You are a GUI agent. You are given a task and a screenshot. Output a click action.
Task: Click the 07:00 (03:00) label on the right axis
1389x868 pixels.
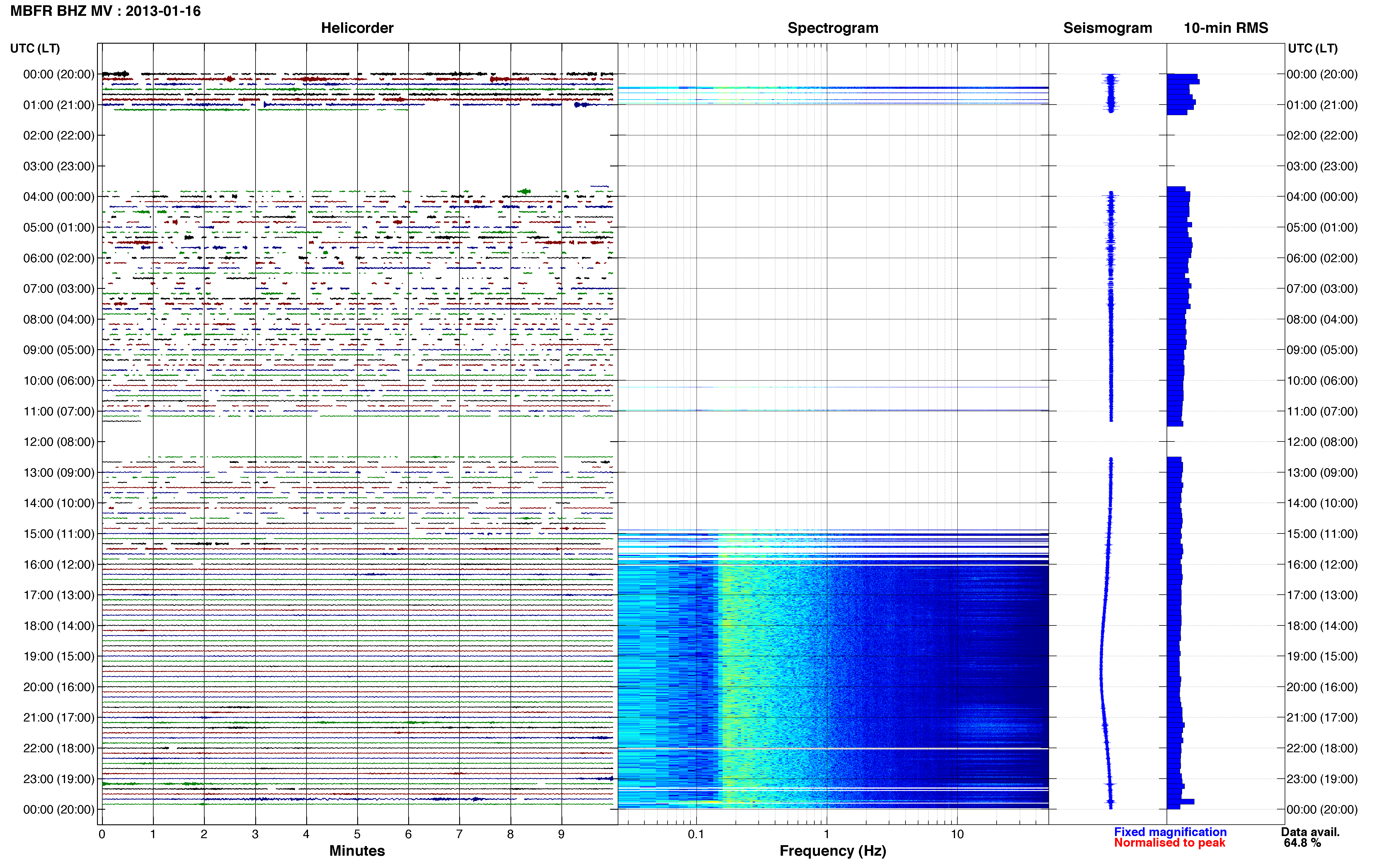coord(1322,289)
